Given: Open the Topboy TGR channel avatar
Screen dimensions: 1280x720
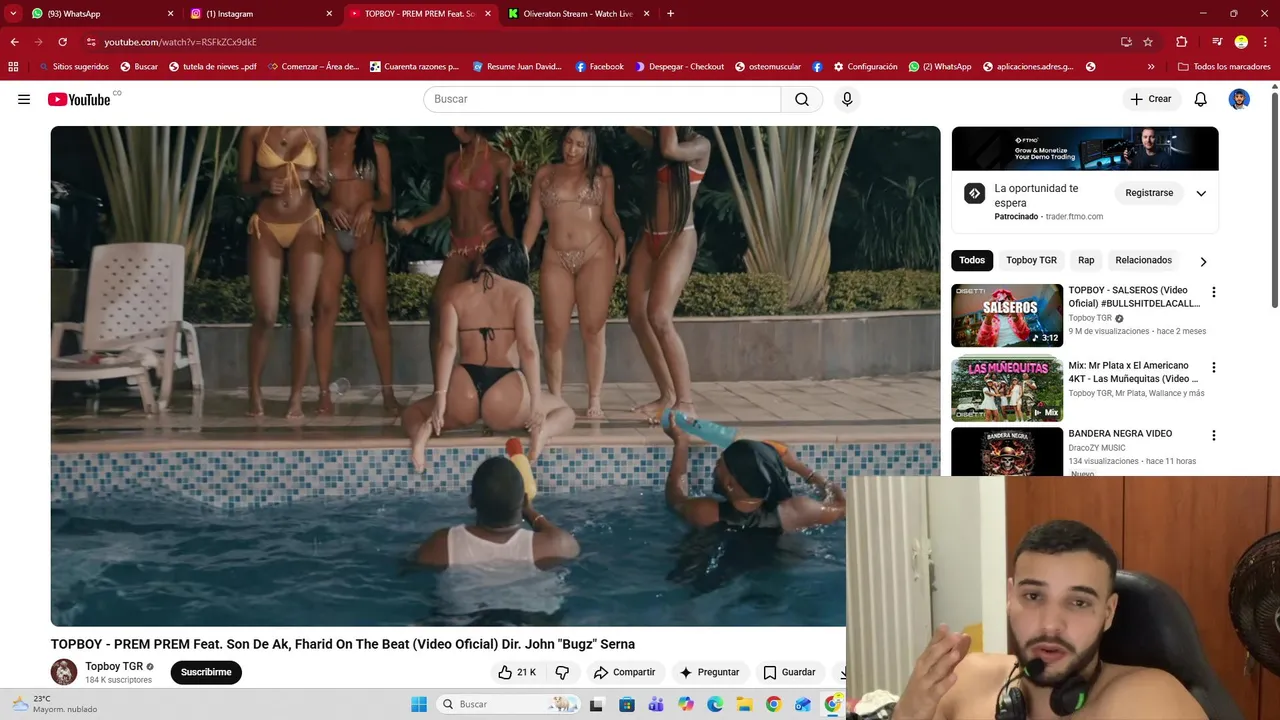Looking at the screenshot, I should [x=64, y=672].
